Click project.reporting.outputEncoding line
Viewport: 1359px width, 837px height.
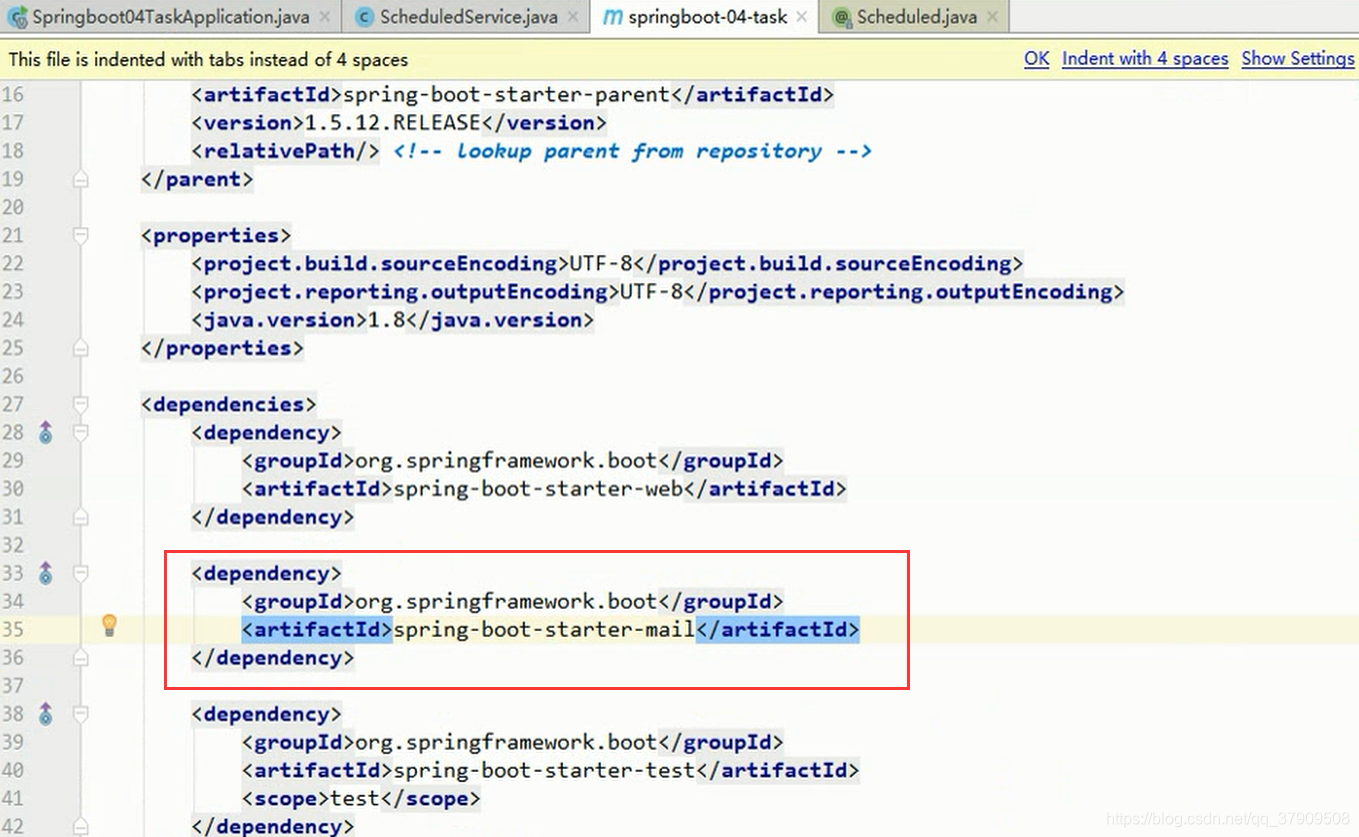coord(658,292)
